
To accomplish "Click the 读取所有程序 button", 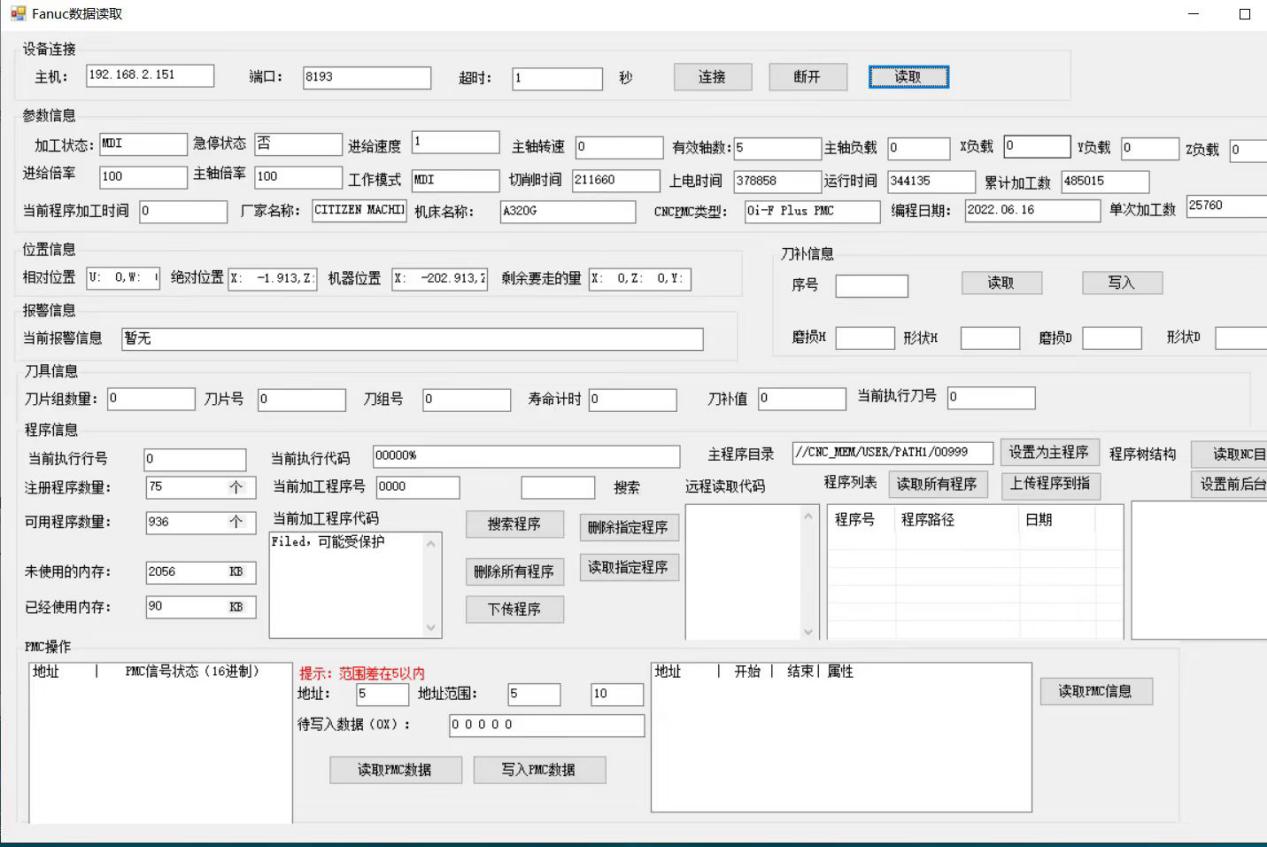I will coord(938,485).
